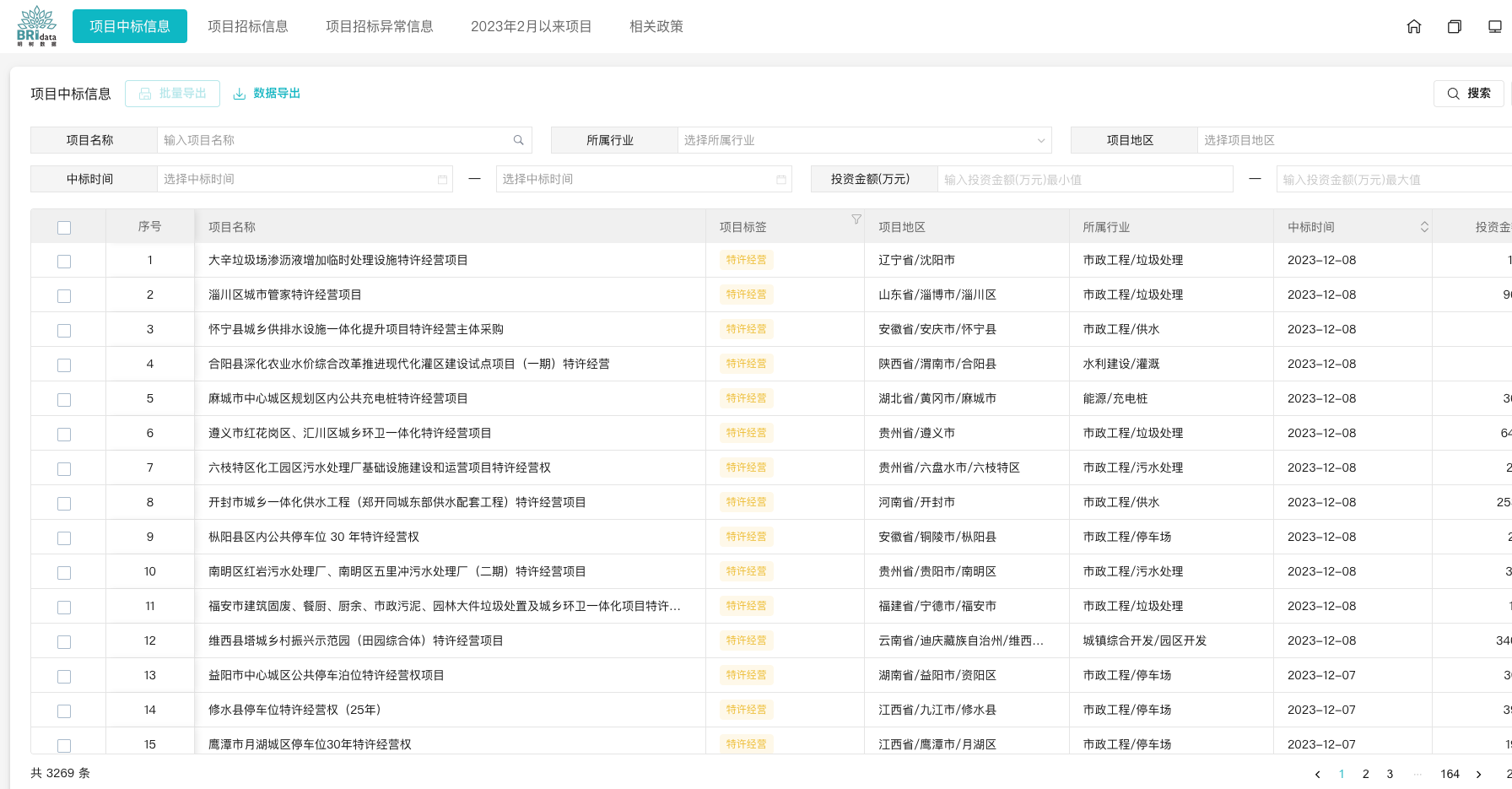
Task: Open the start 选择中标时间 date picker
Action: point(305,179)
